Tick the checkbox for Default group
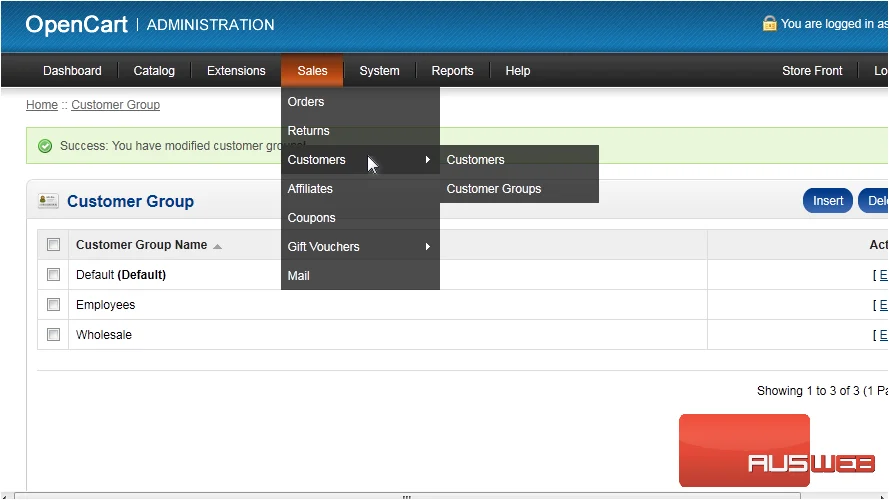 [x=53, y=274]
